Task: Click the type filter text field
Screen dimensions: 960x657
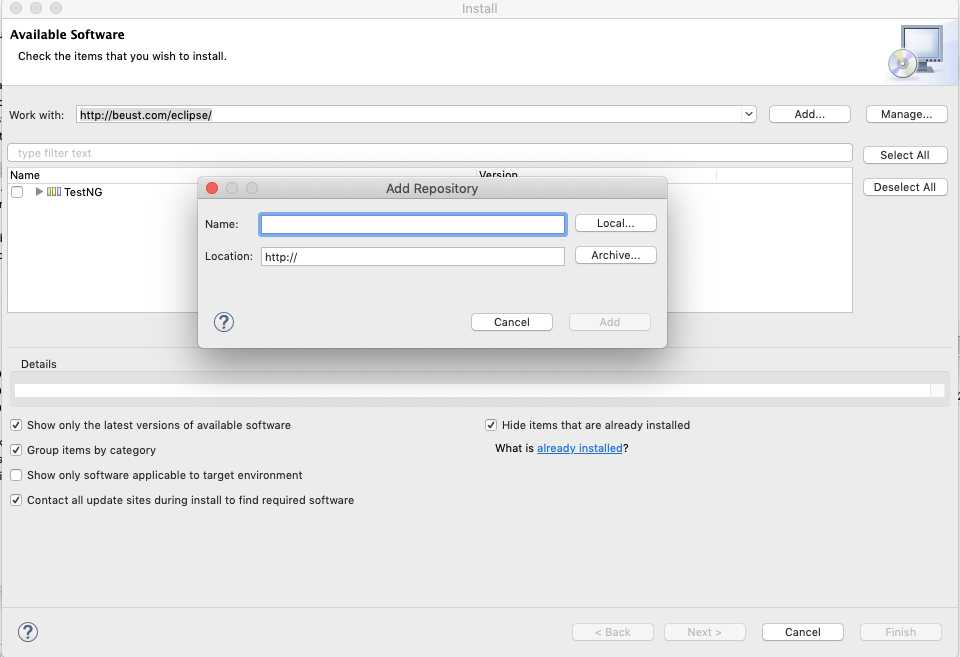Action: (x=430, y=153)
